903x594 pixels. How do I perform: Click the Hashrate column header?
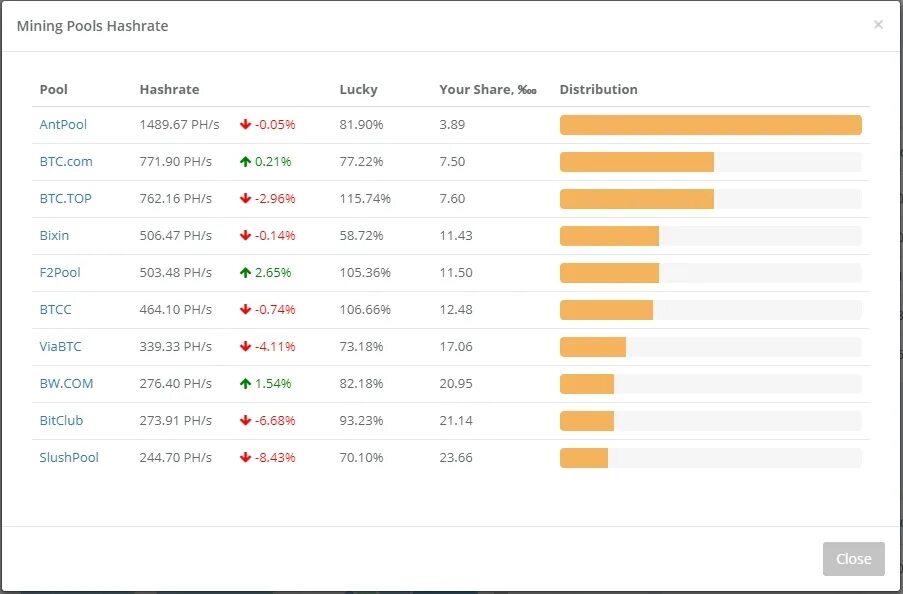[x=169, y=89]
